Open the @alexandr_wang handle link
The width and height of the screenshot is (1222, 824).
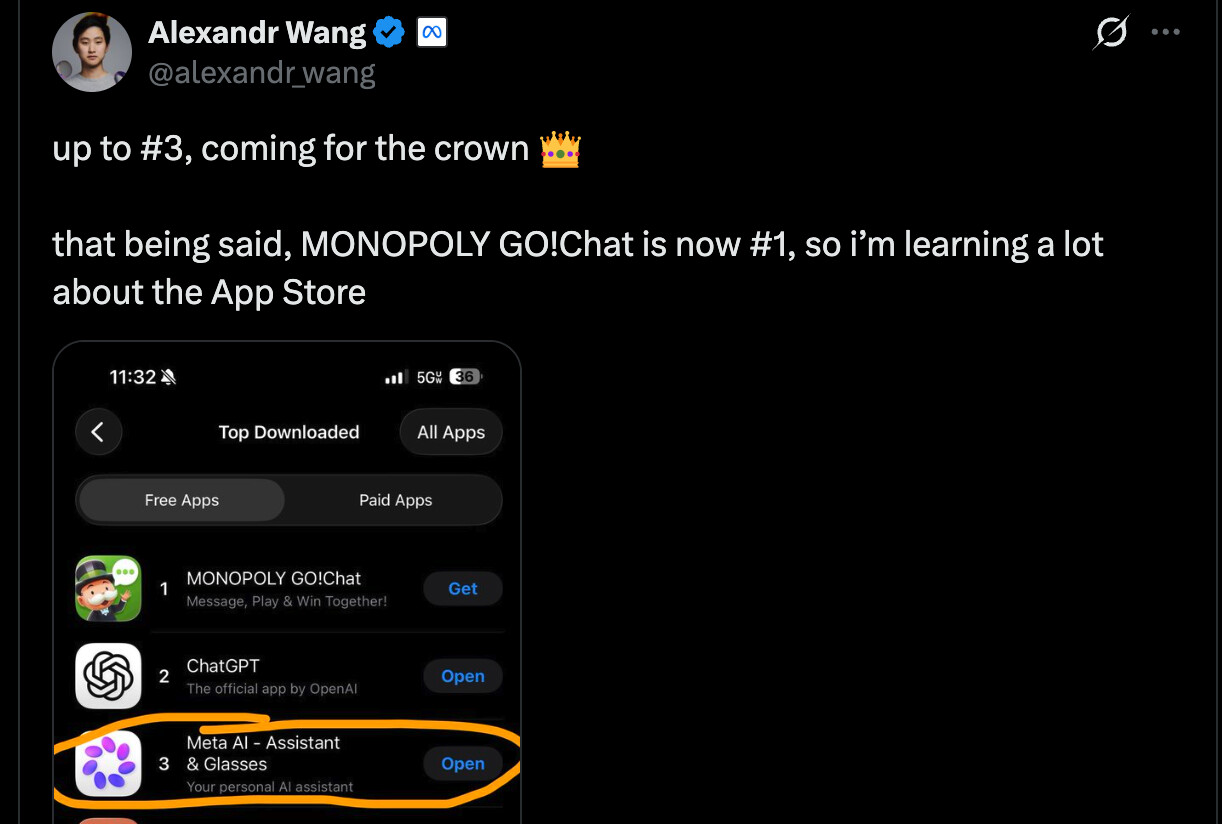click(262, 72)
